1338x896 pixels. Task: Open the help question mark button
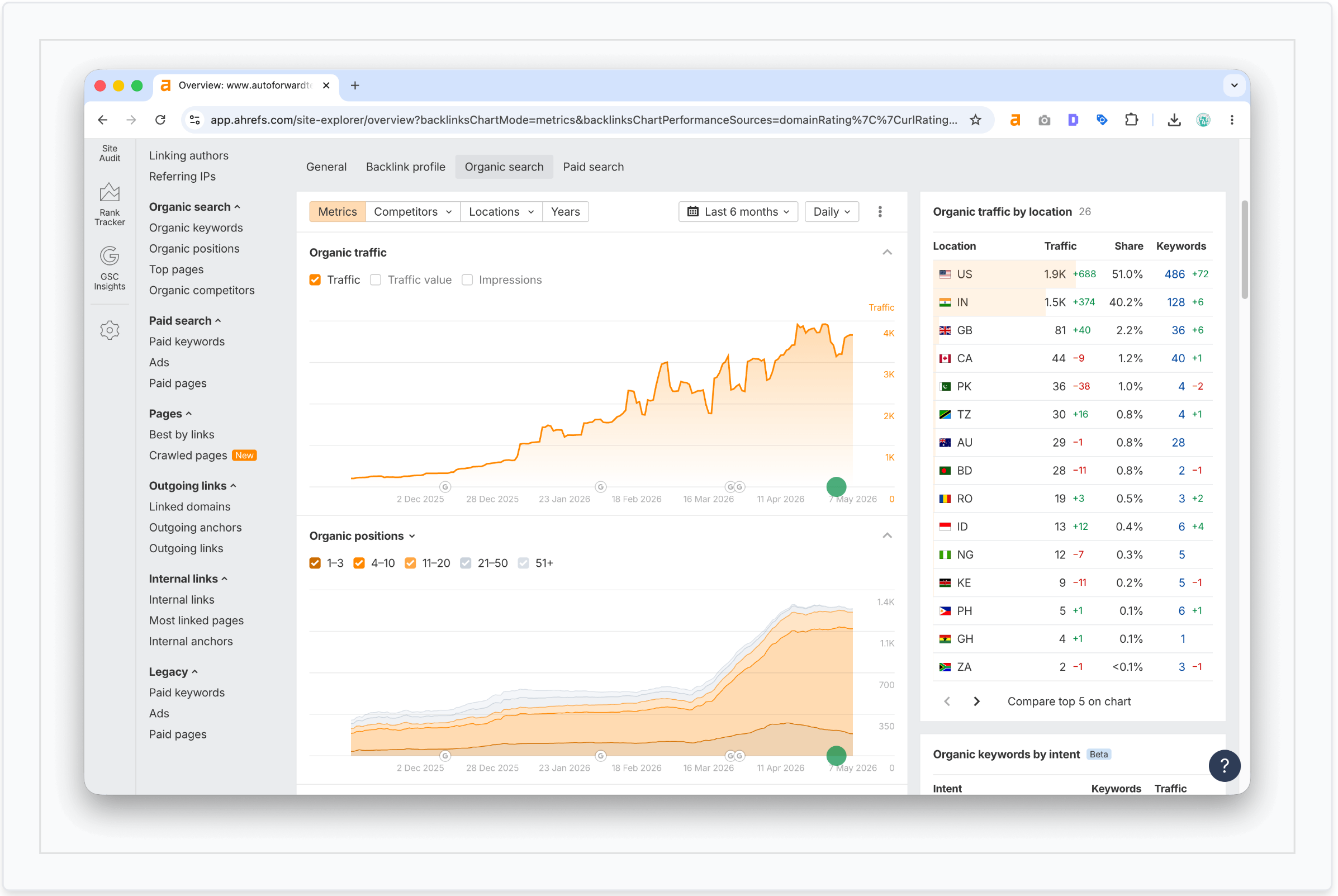(x=1225, y=766)
